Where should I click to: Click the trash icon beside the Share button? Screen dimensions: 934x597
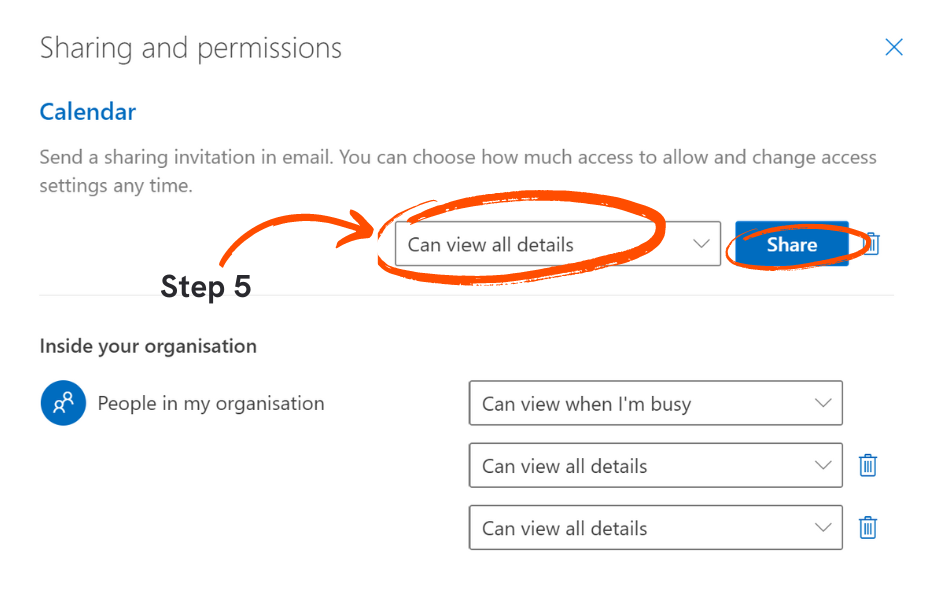click(869, 243)
